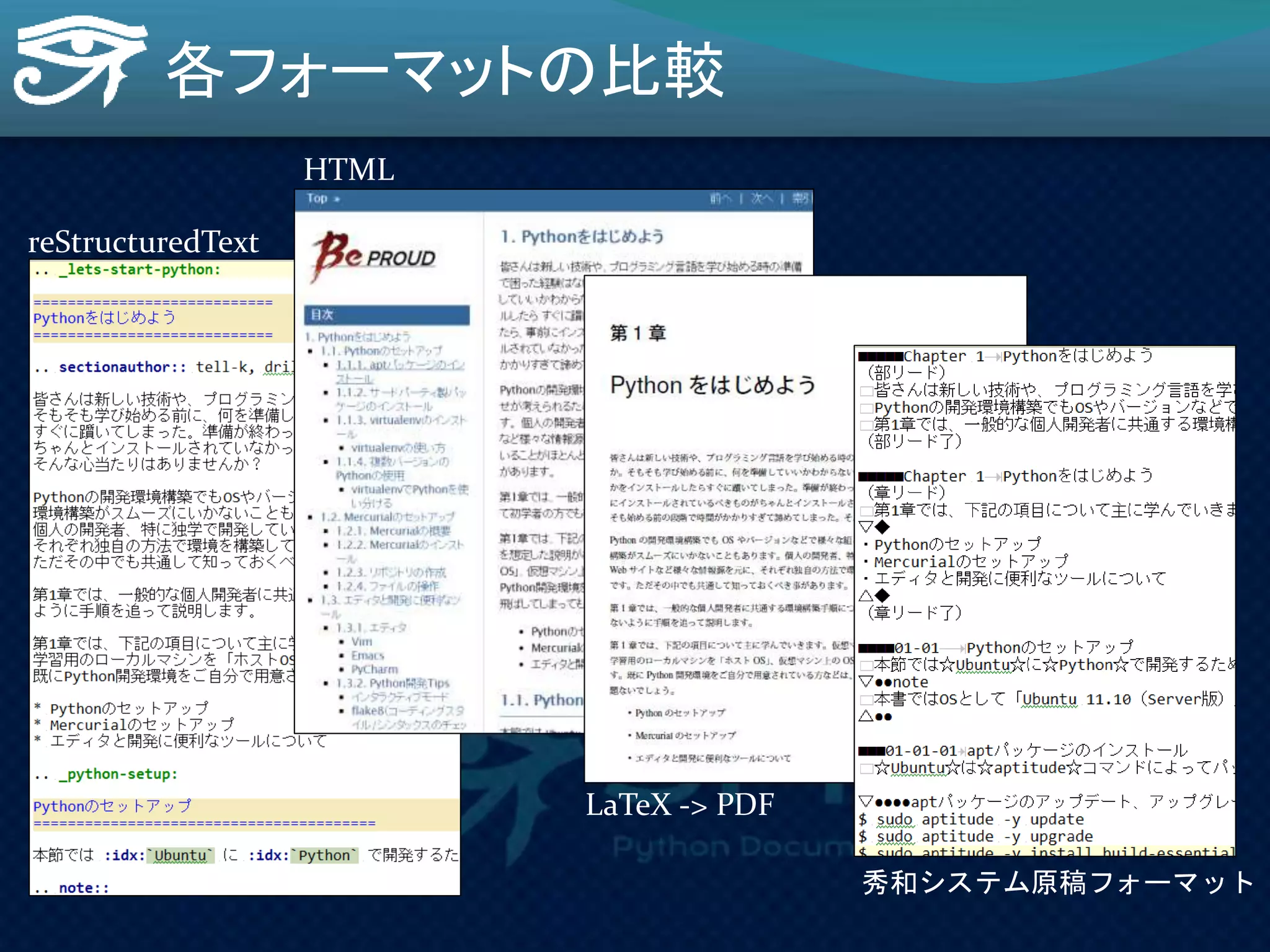1270x952 pixels.
Task: Click (章リード) line in 秀和 text
Action: point(906,493)
